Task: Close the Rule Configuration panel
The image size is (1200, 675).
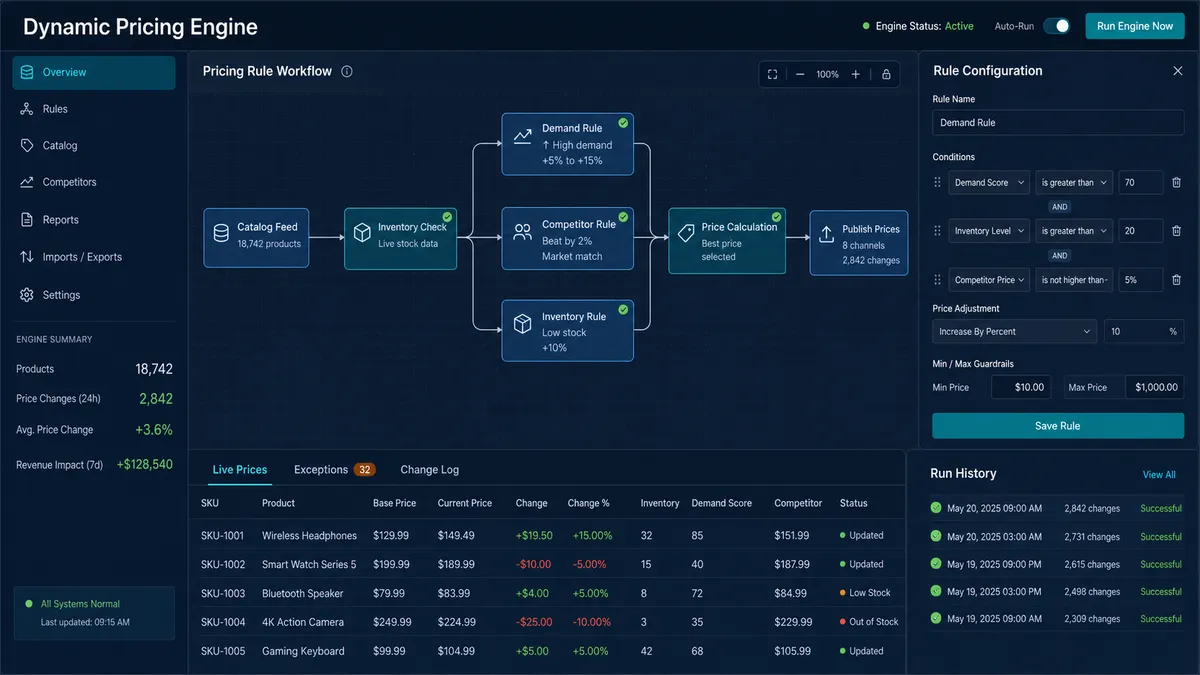Action: coord(1177,71)
